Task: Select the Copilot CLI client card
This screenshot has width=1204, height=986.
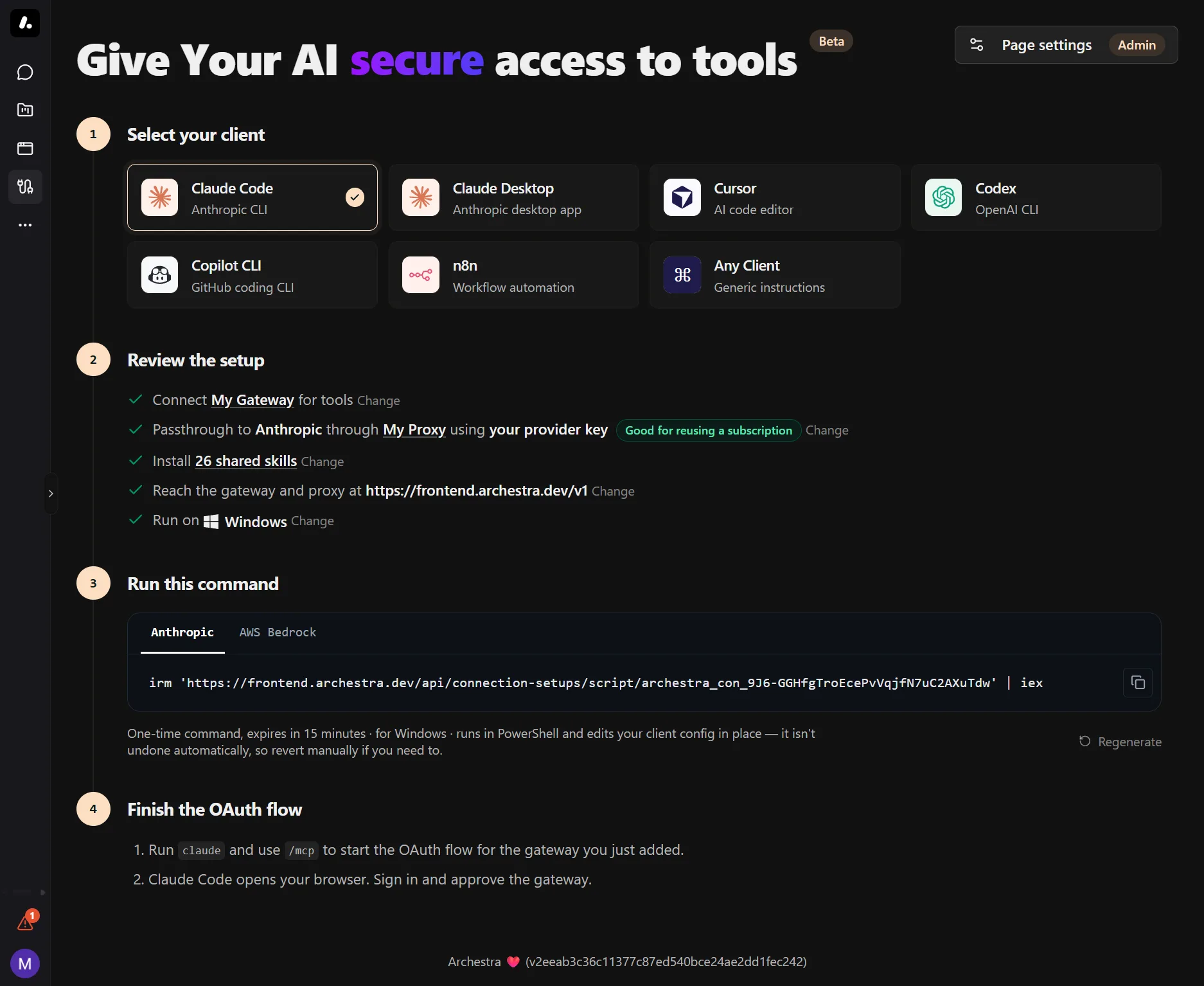Action: pos(252,275)
